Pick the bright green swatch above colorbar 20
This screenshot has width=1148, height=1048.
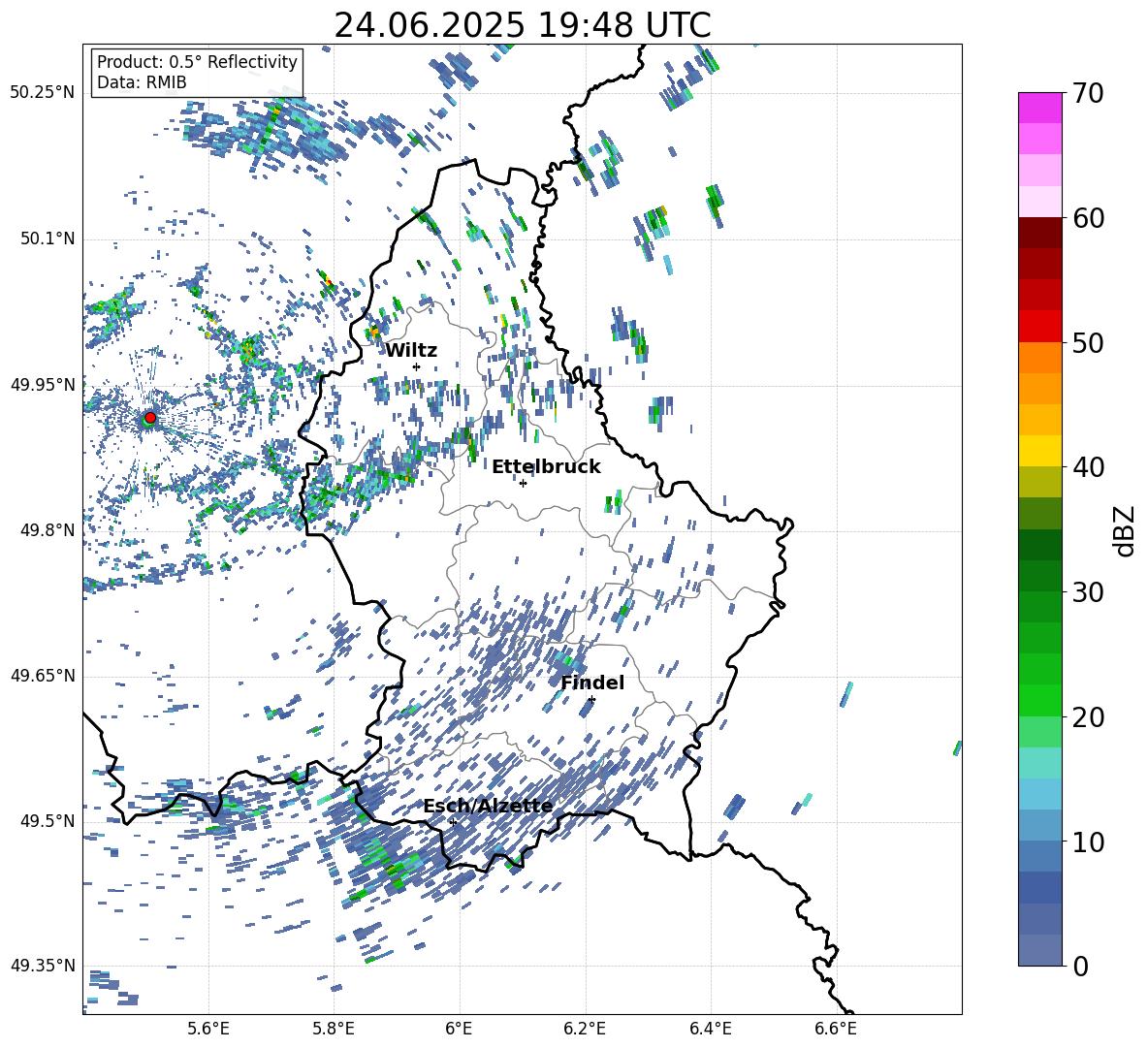point(1039,700)
